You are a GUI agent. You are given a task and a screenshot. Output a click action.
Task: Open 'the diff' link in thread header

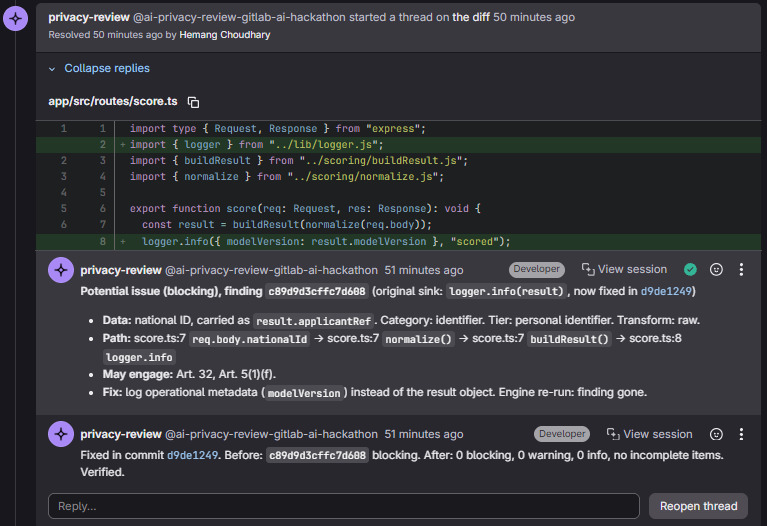pyautogui.click(x=471, y=17)
